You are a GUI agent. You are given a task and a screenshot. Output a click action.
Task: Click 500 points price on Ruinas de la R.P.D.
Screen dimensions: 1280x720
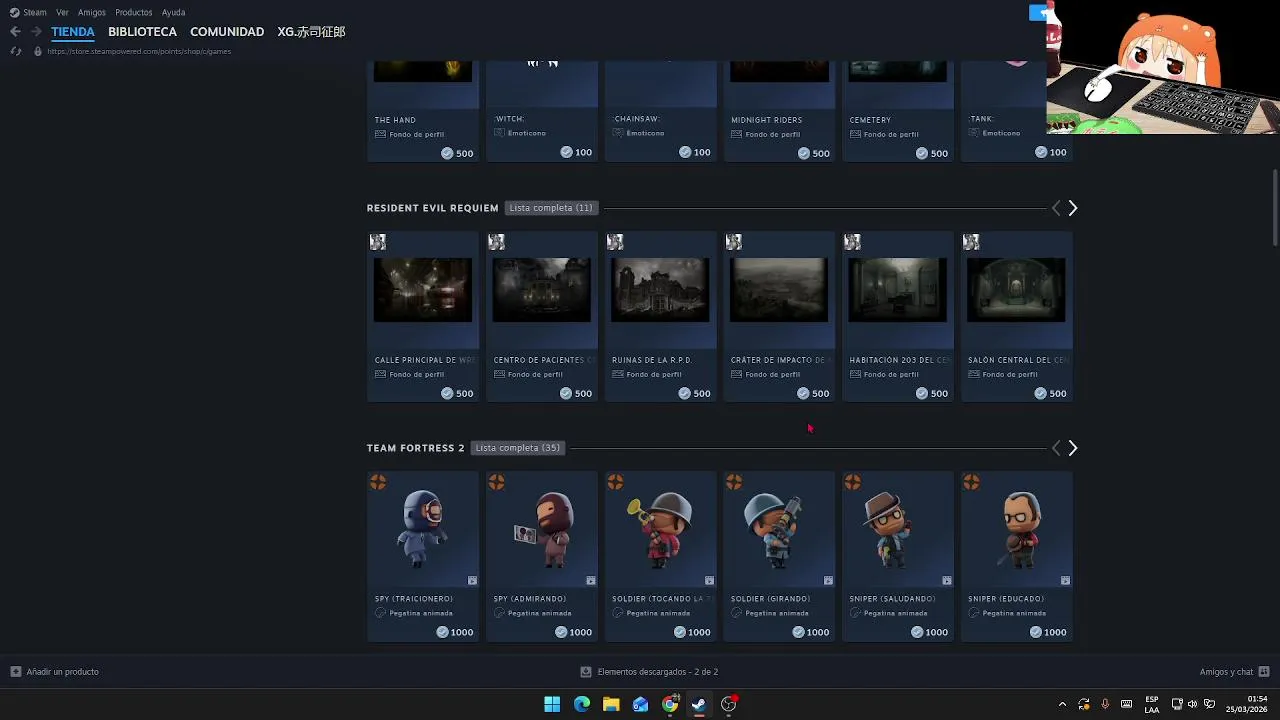(694, 393)
